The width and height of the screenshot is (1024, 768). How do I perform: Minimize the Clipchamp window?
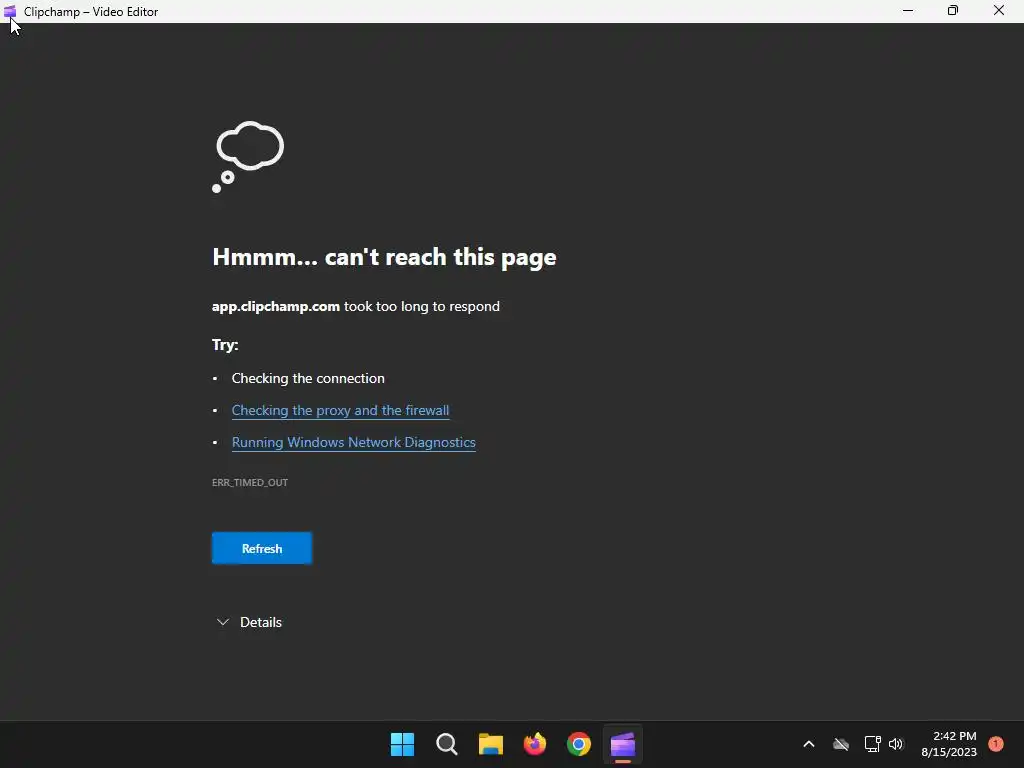[x=908, y=11]
